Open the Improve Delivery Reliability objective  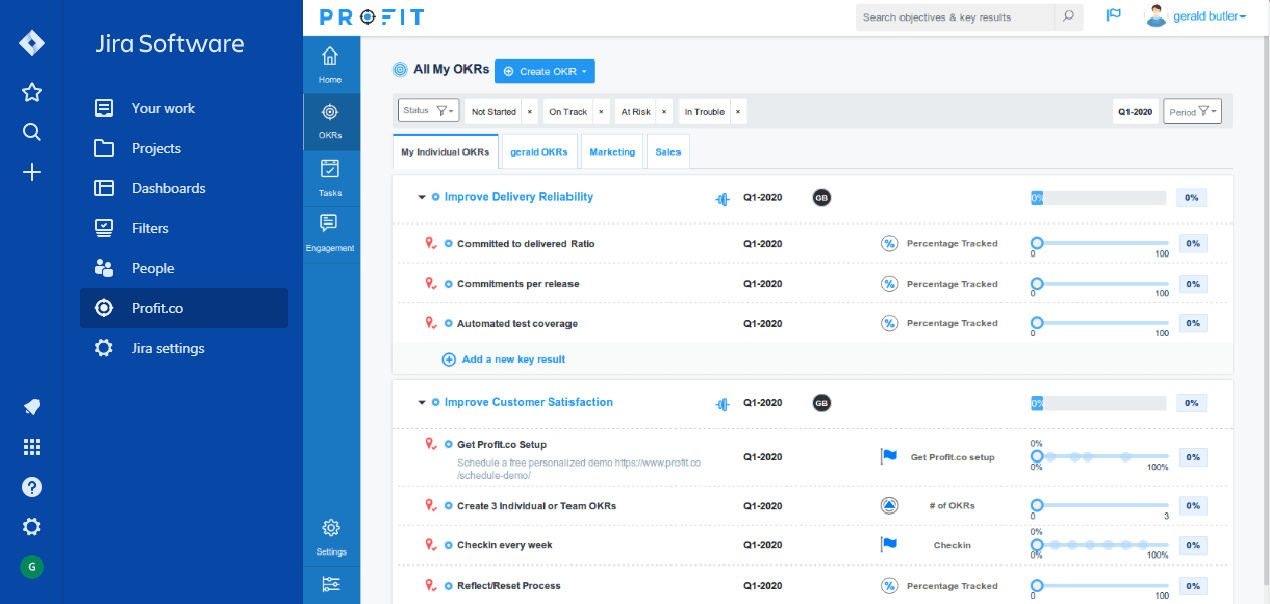point(519,197)
